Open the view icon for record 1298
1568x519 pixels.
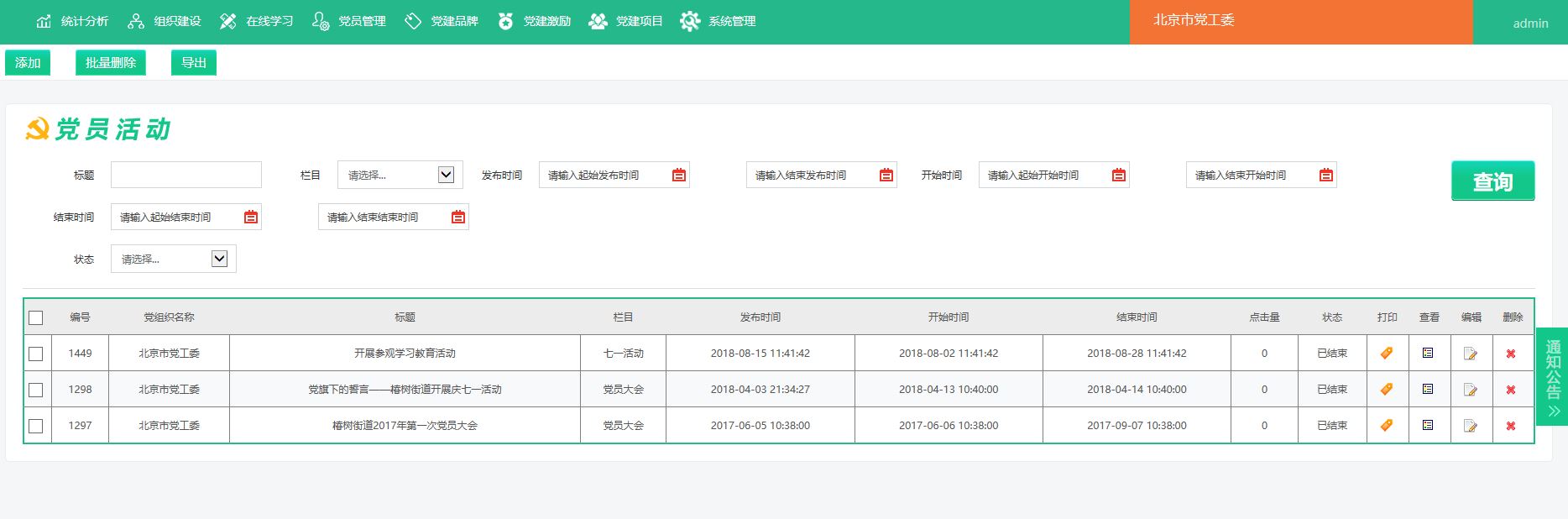click(x=1428, y=390)
